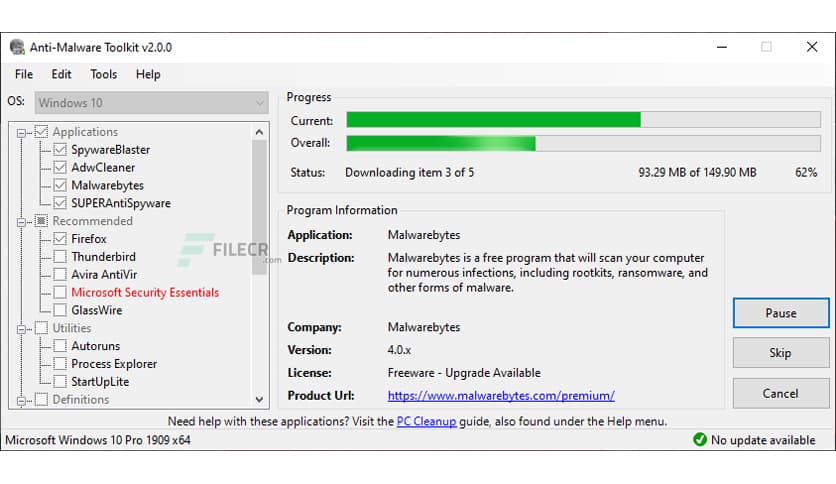The image size is (836, 484).
Task: Open the OS Windows 10 dropdown
Action: click(151, 103)
